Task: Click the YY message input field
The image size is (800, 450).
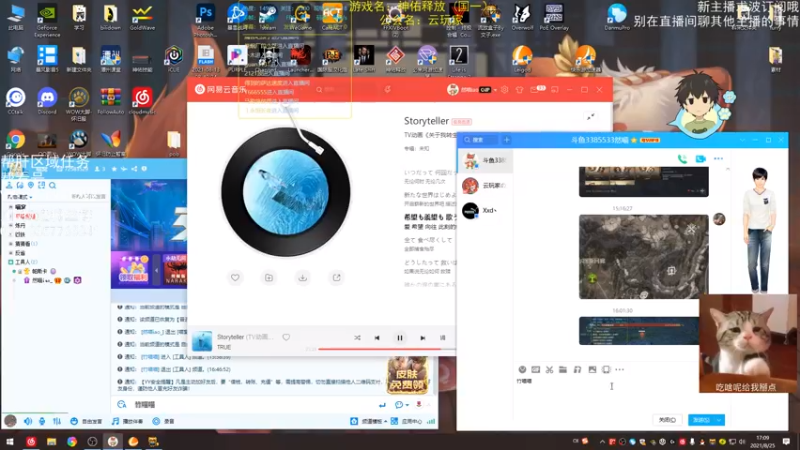Action: pyautogui.click(x=250, y=405)
